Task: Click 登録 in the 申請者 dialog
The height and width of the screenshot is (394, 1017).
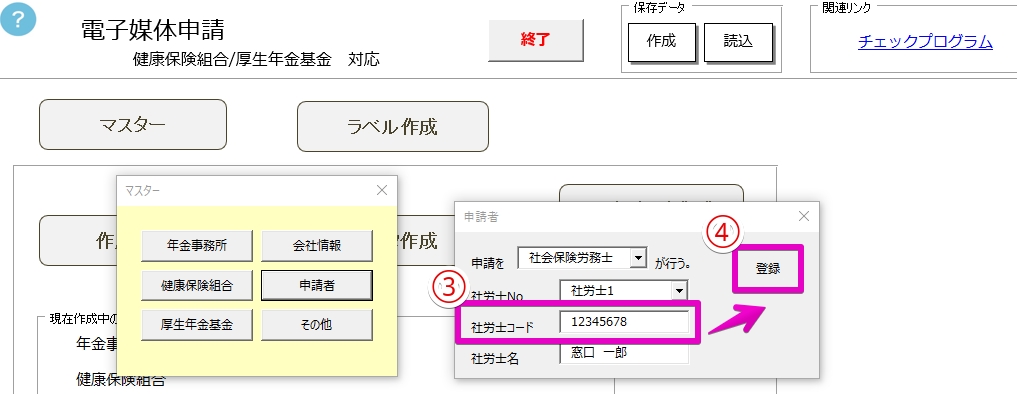Action: (768, 269)
